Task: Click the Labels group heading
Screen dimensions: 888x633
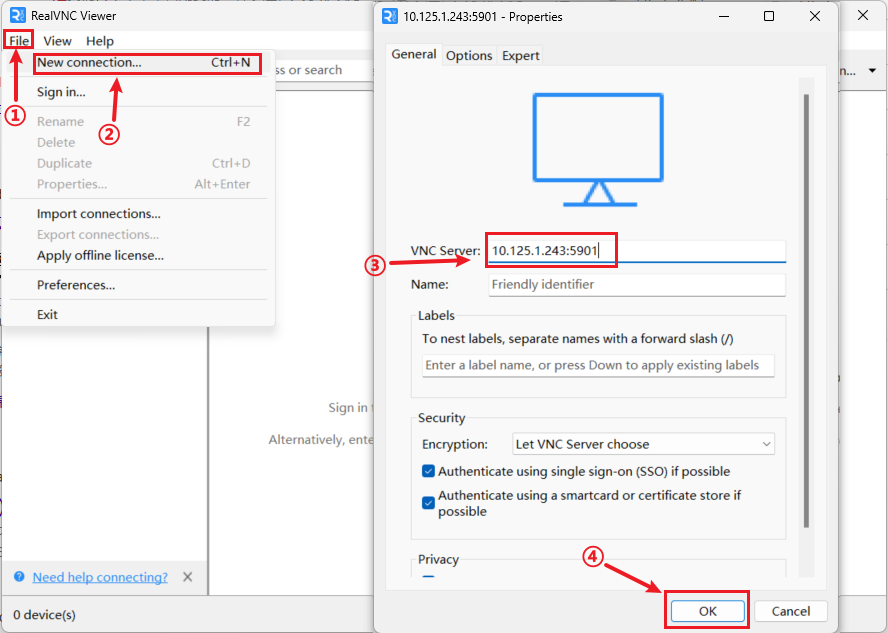Action: 436,315
